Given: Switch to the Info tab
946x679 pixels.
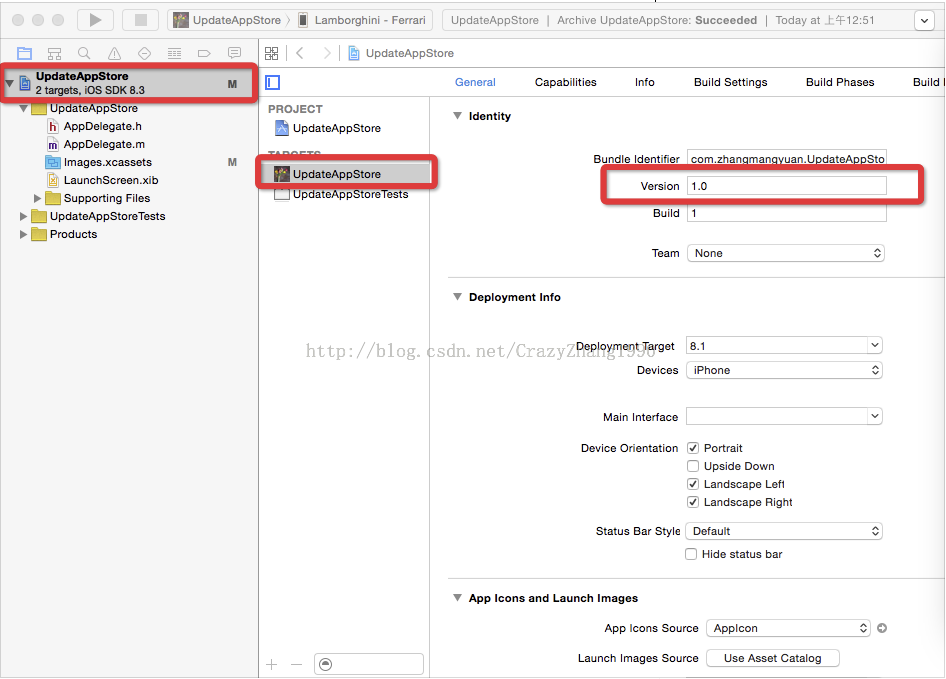Looking at the screenshot, I should (644, 82).
